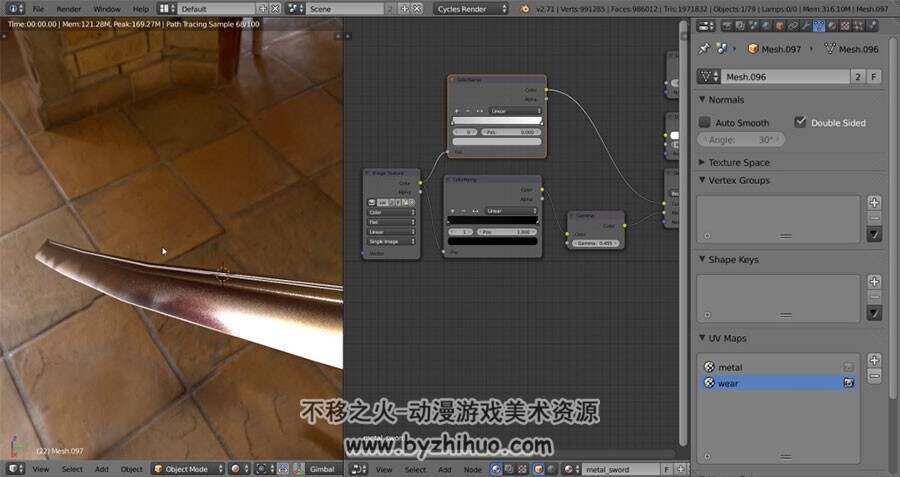
Task: Uncheck the Double Sided checkbox
Action: click(800, 122)
